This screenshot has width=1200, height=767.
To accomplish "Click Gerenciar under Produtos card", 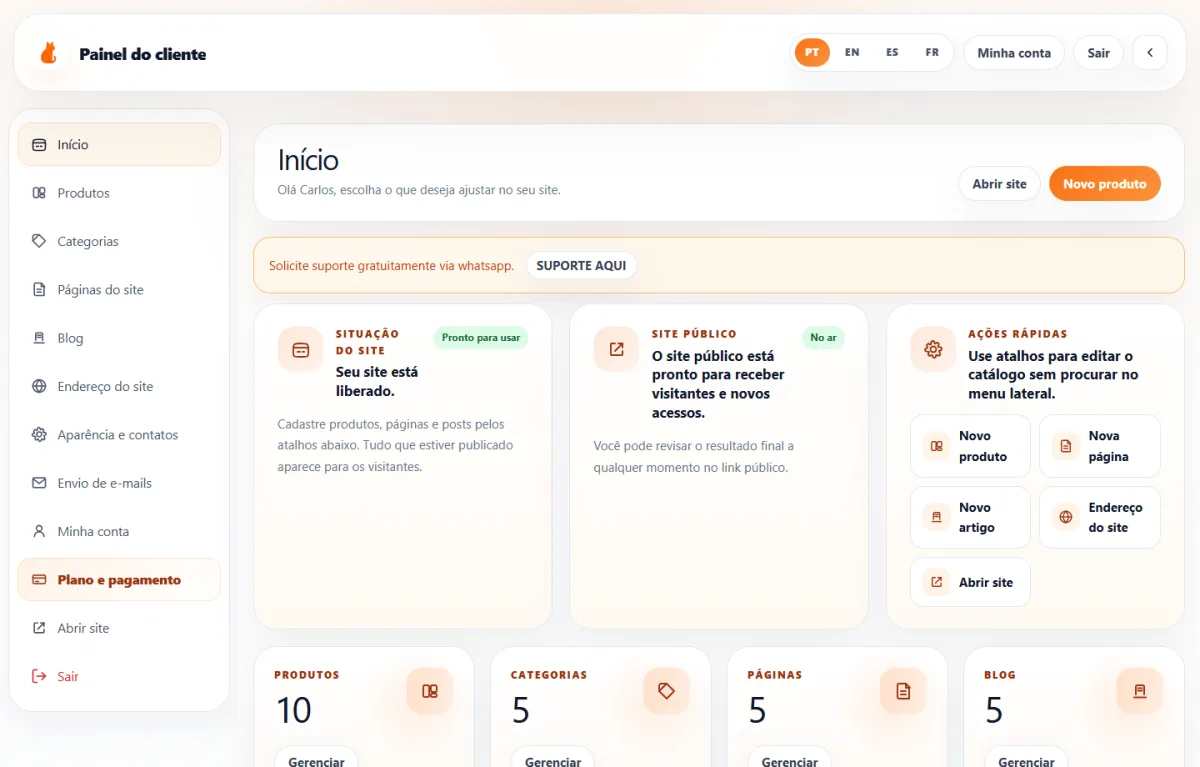I will pos(316,761).
